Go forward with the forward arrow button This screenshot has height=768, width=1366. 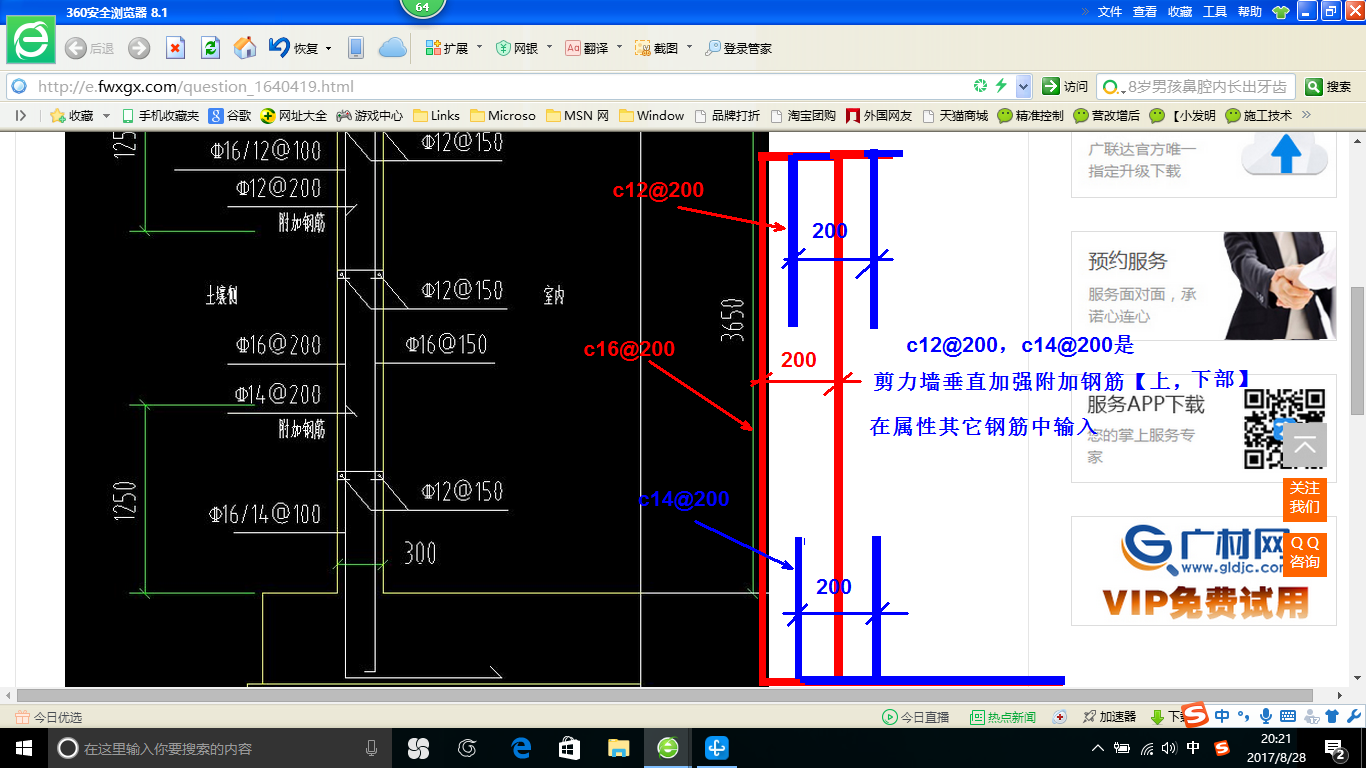tap(139, 48)
